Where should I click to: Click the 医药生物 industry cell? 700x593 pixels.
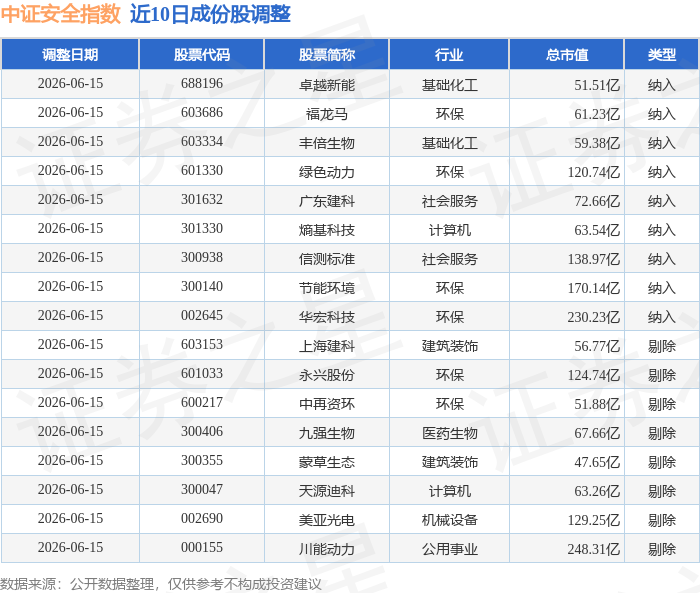coord(450,433)
